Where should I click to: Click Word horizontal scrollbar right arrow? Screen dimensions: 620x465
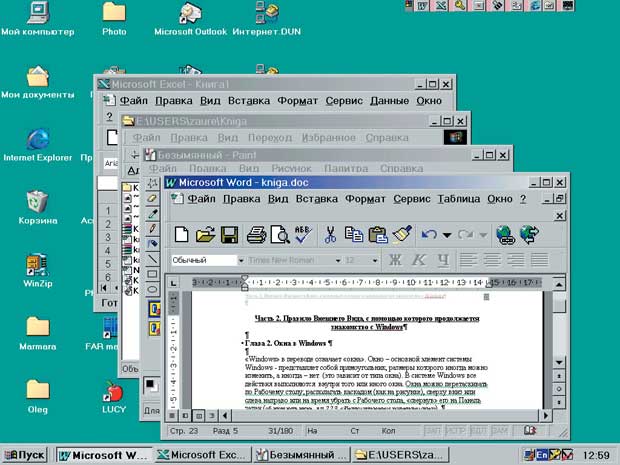545,416
